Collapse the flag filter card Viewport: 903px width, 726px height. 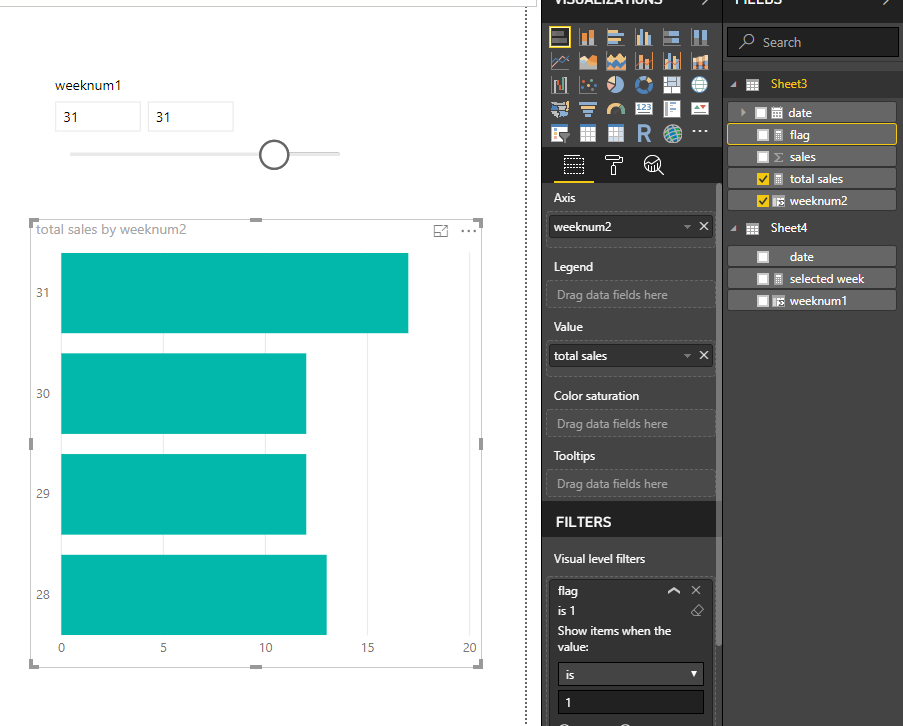[674, 591]
